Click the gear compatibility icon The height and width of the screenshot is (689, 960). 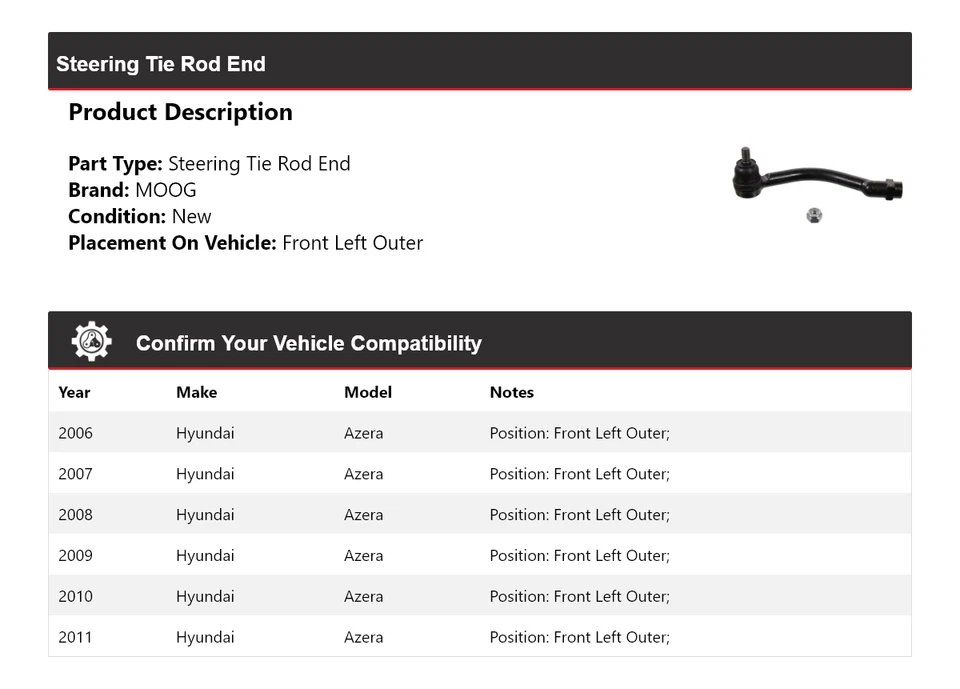pos(91,342)
